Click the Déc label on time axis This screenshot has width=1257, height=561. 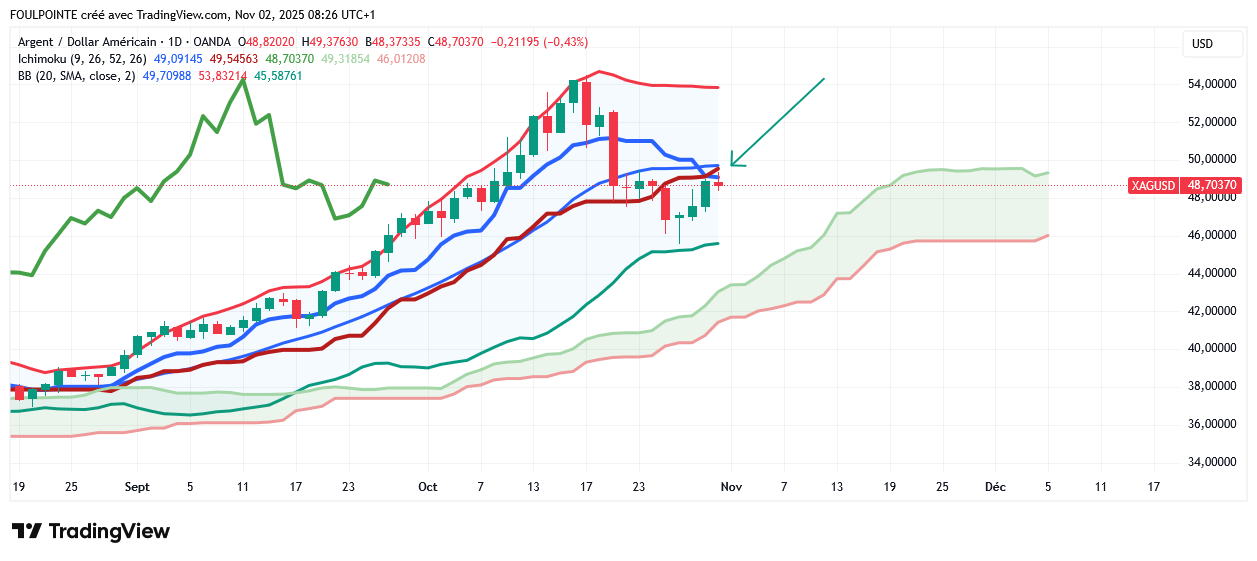995,487
